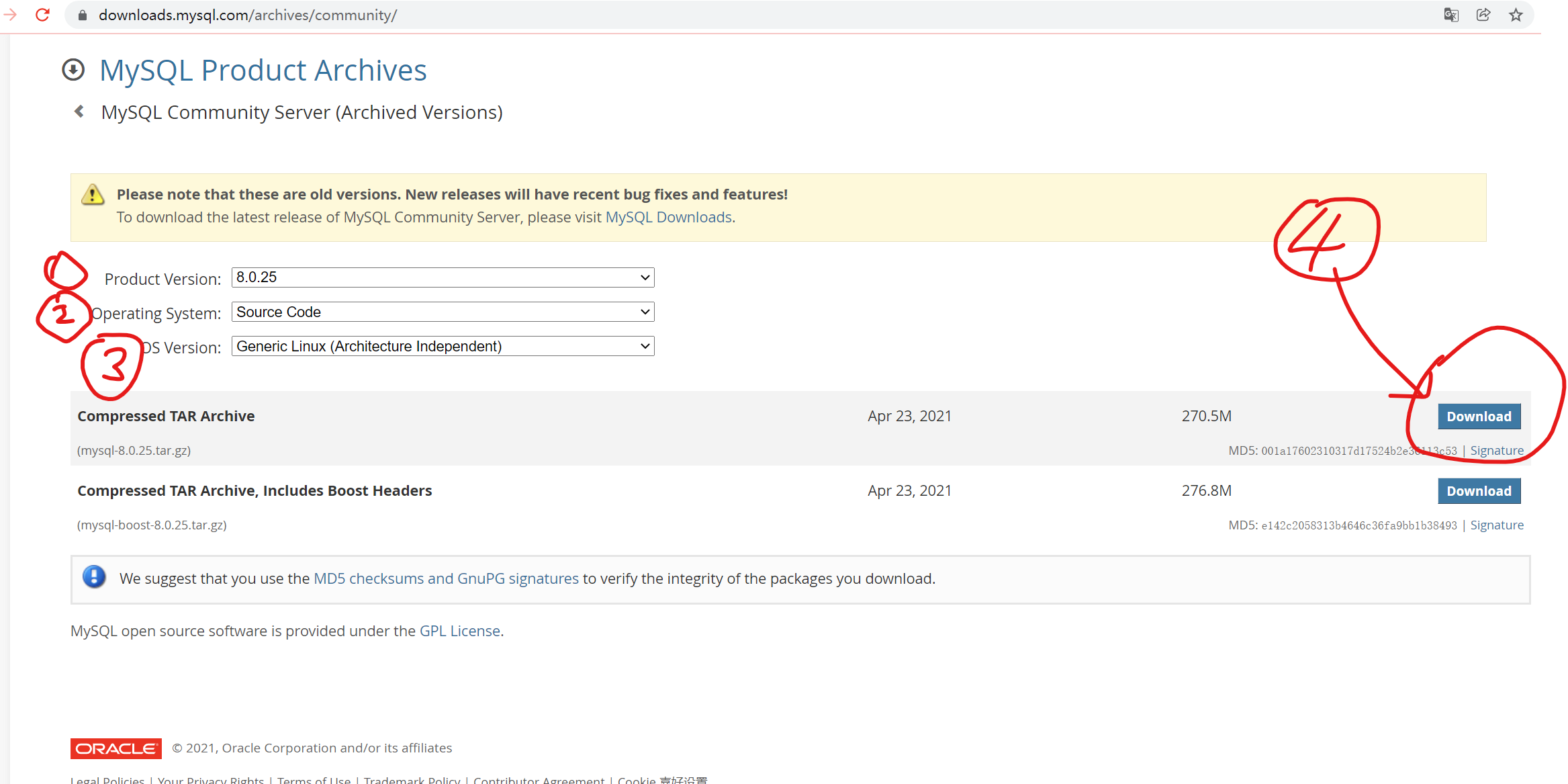Open the Cookie preferences footer link
Image resolution: width=1568 pixels, height=784 pixels.
pos(662,779)
